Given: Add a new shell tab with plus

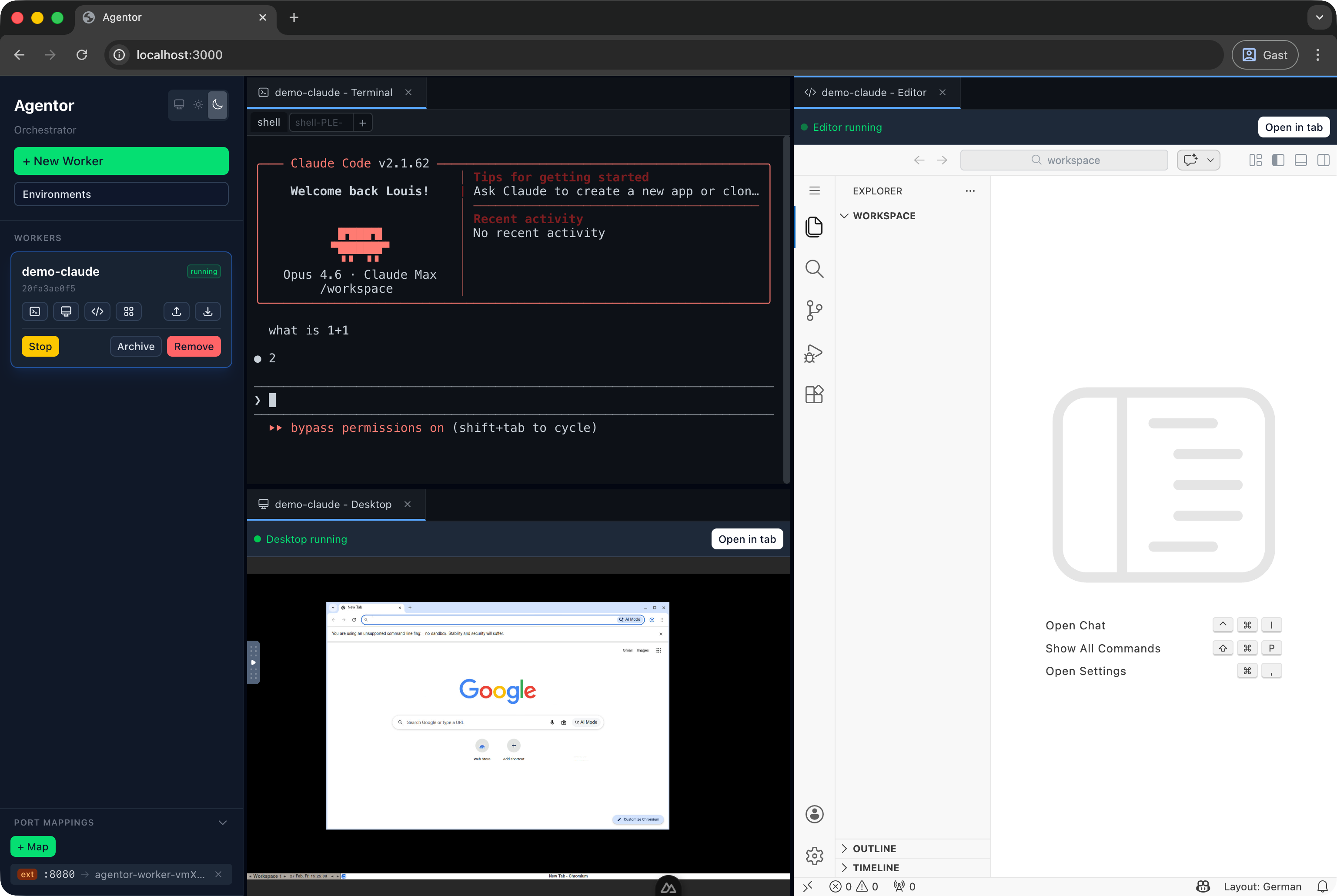Looking at the screenshot, I should [x=362, y=122].
